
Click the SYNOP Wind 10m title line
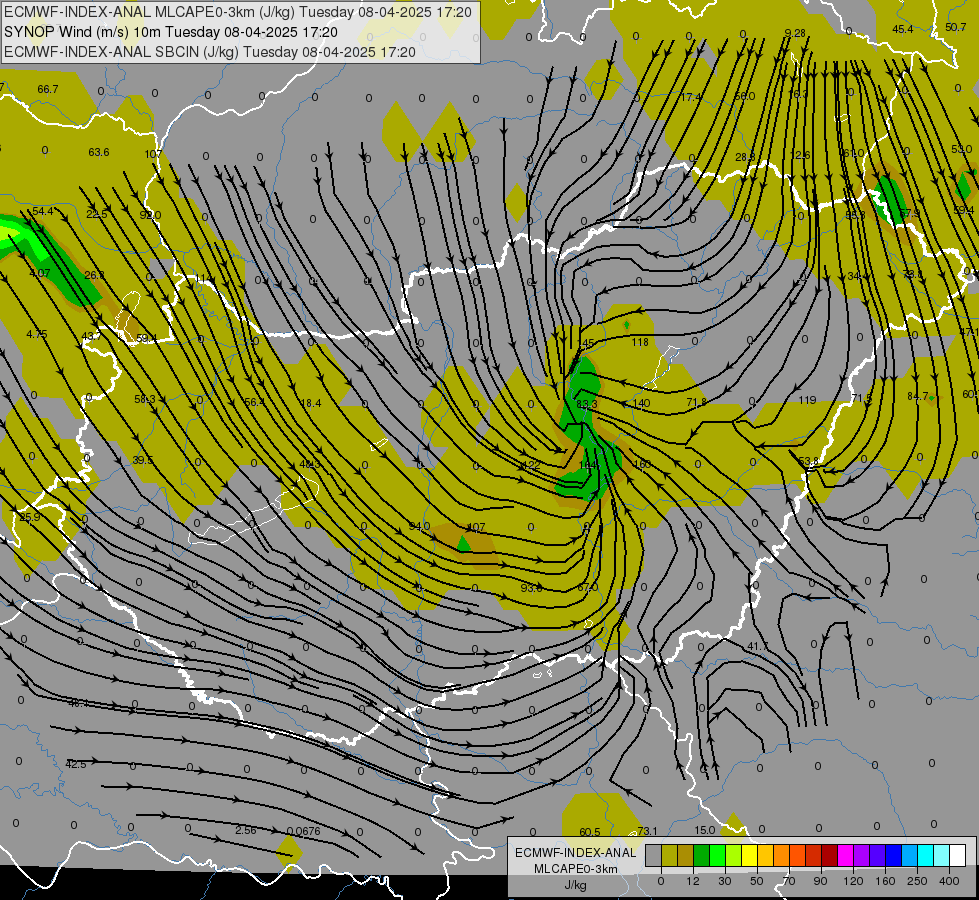point(170,32)
